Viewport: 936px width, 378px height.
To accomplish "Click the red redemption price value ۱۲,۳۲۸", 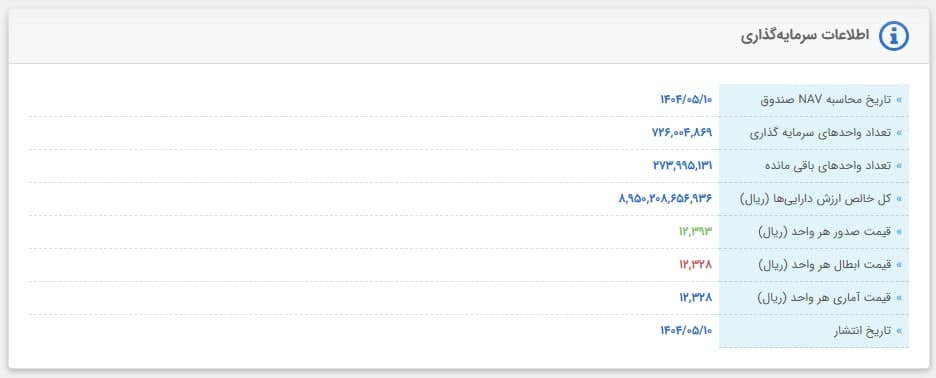I will coord(695,264).
